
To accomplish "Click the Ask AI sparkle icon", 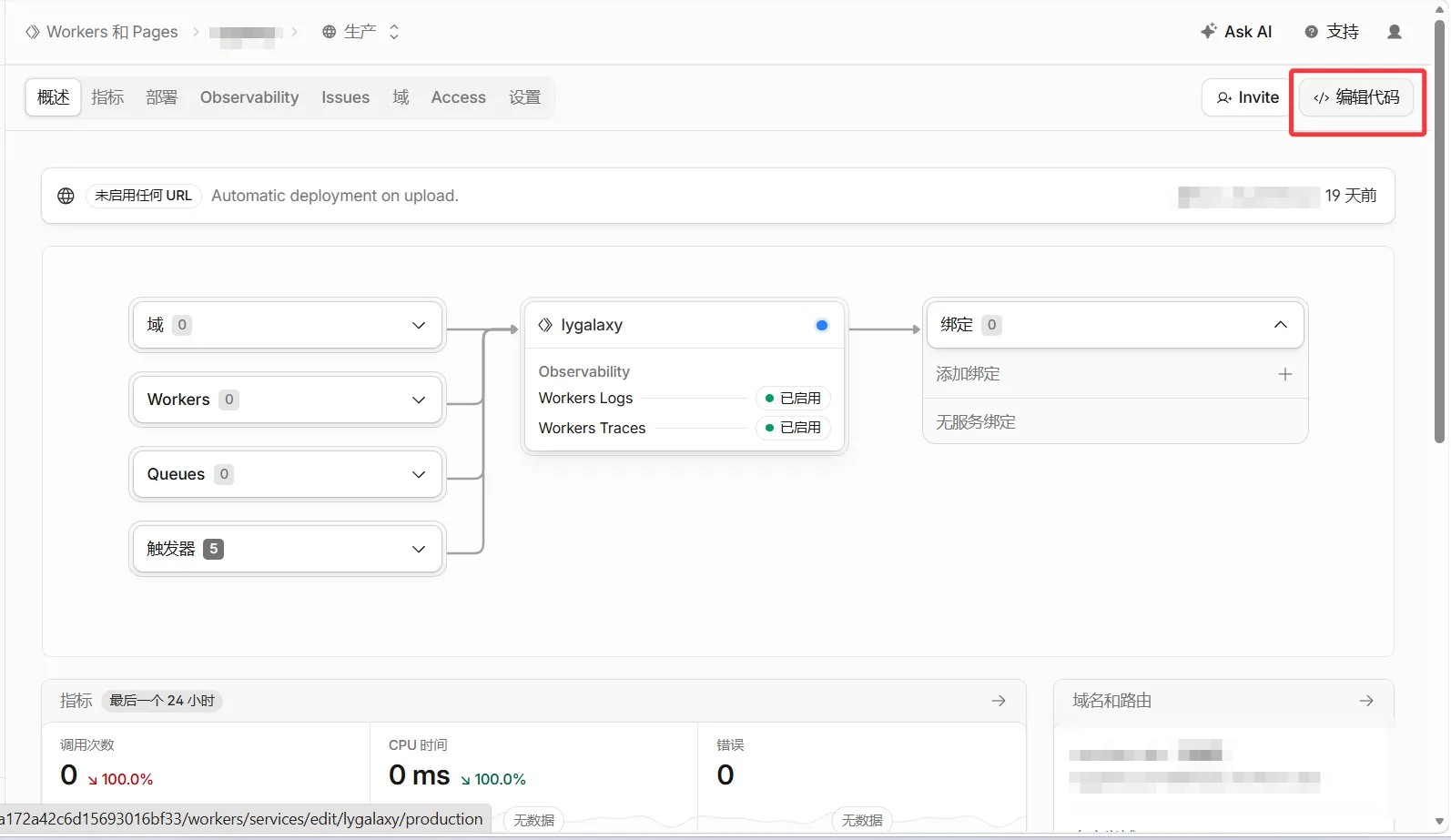I will pyautogui.click(x=1209, y=31).
